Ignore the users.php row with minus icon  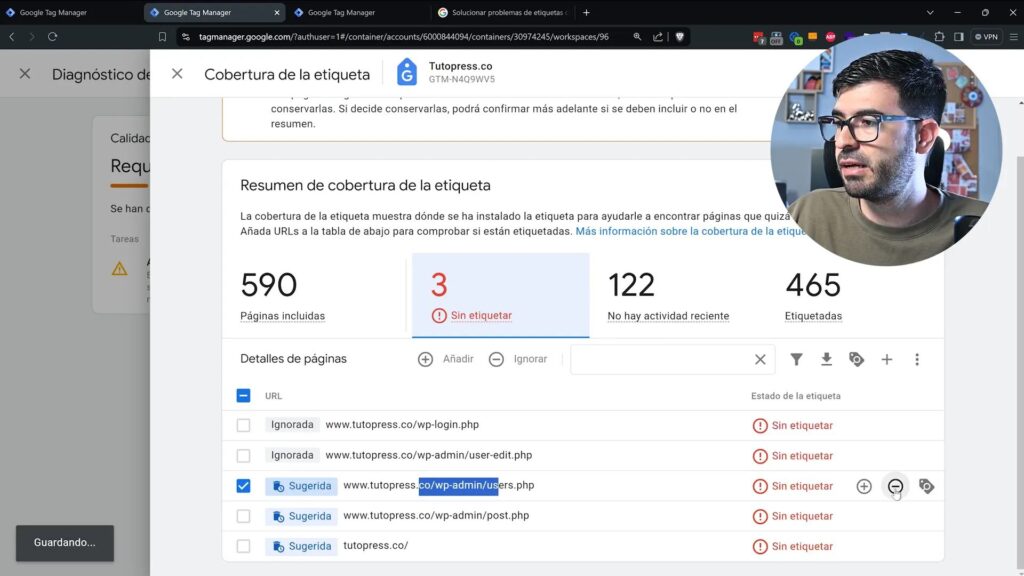pyautogui.click(x=895, y=486)
